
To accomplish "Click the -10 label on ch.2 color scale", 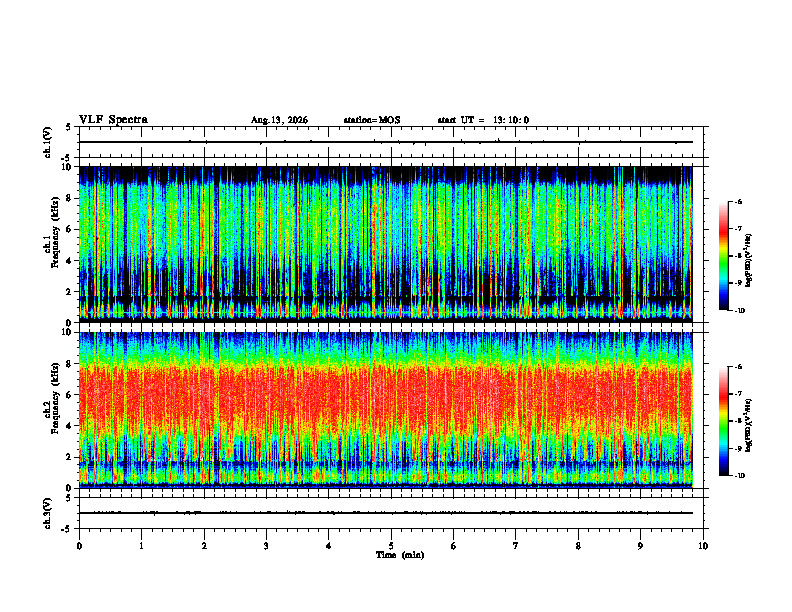I will coord(739,476).
